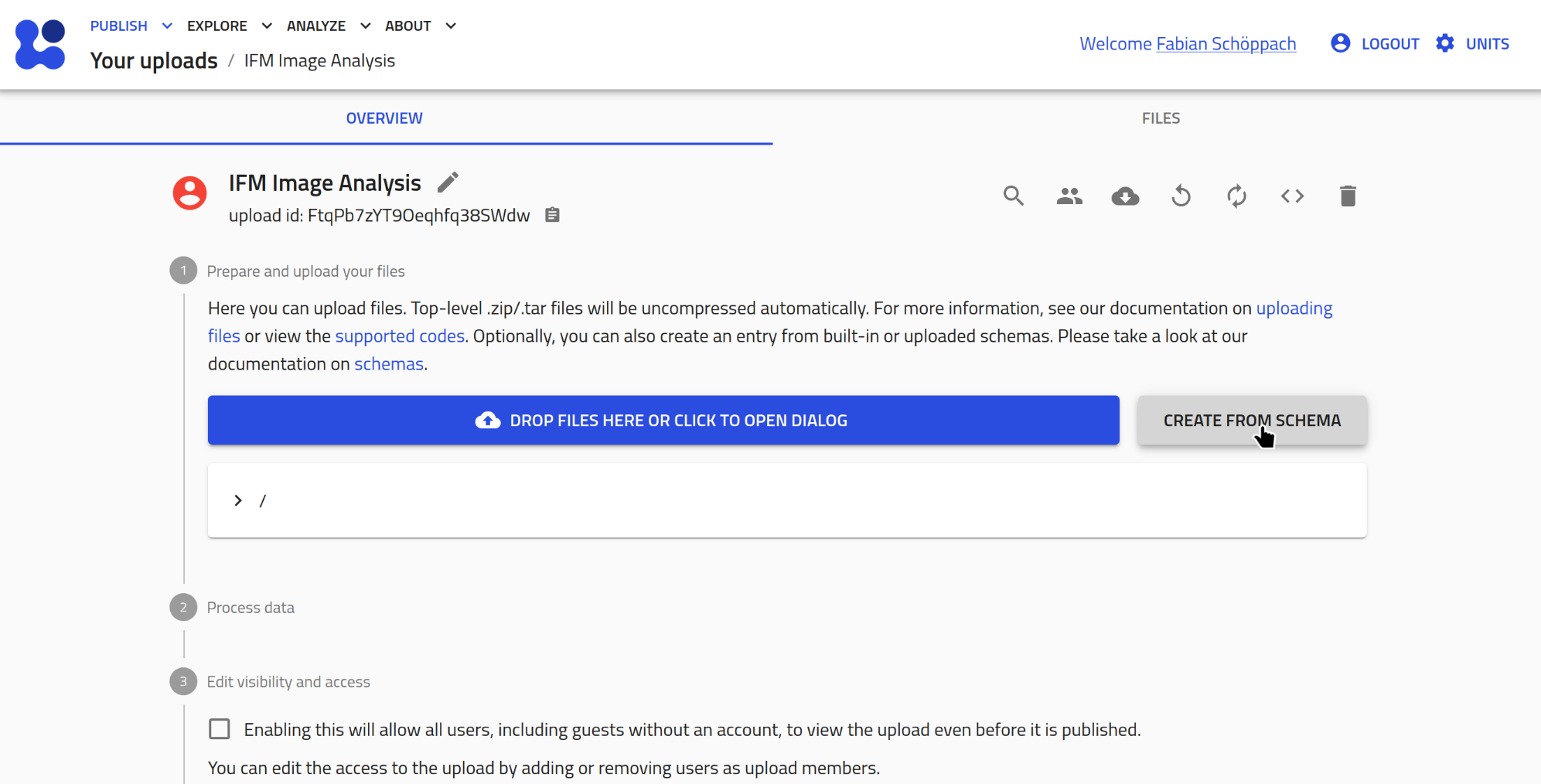The image size is (1541, 784).
Task: Click the reprocess circular arrows icon
Action: (1236, 196)
